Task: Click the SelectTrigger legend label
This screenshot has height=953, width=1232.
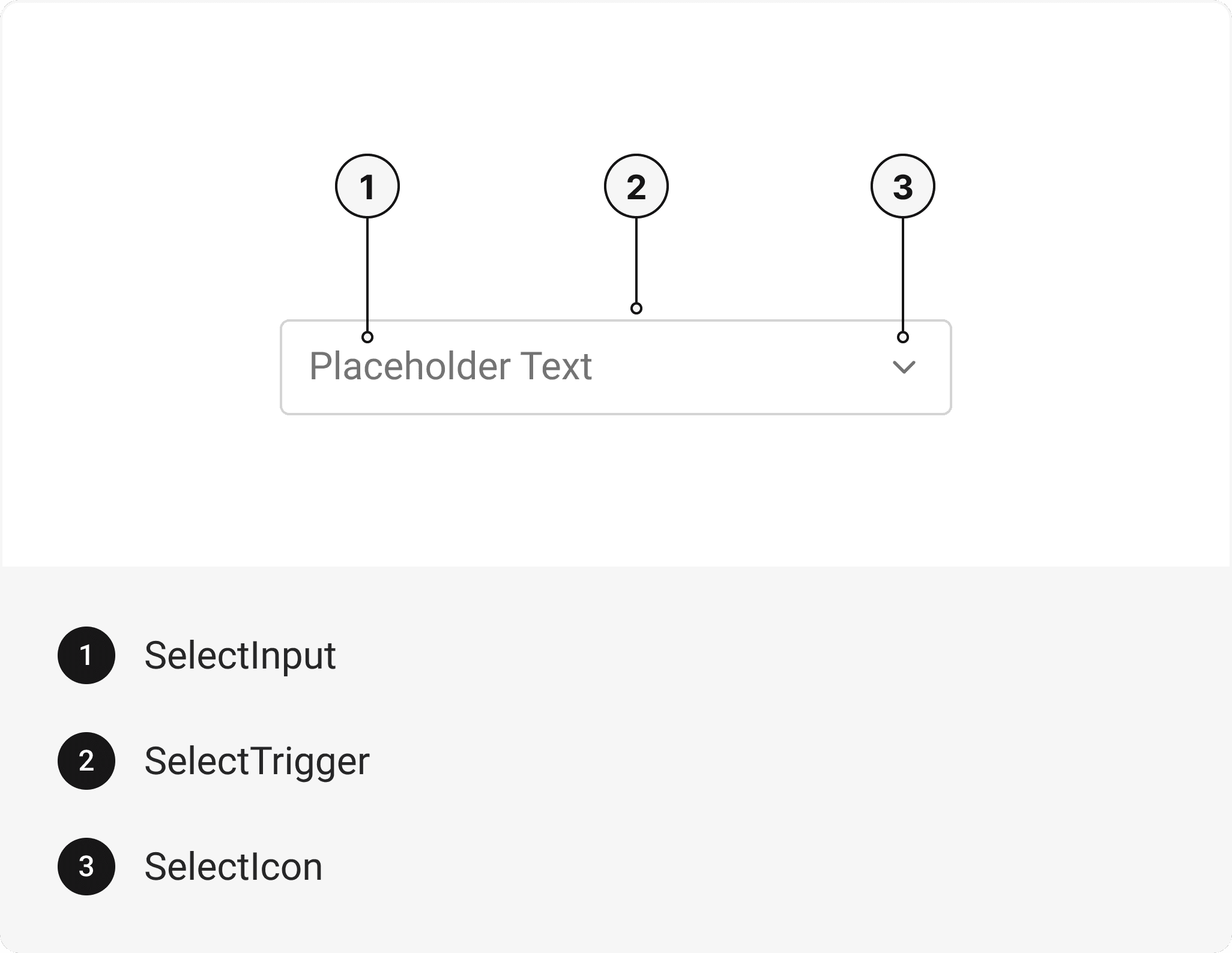Action: pyautogui.click(x=257, y=761)
